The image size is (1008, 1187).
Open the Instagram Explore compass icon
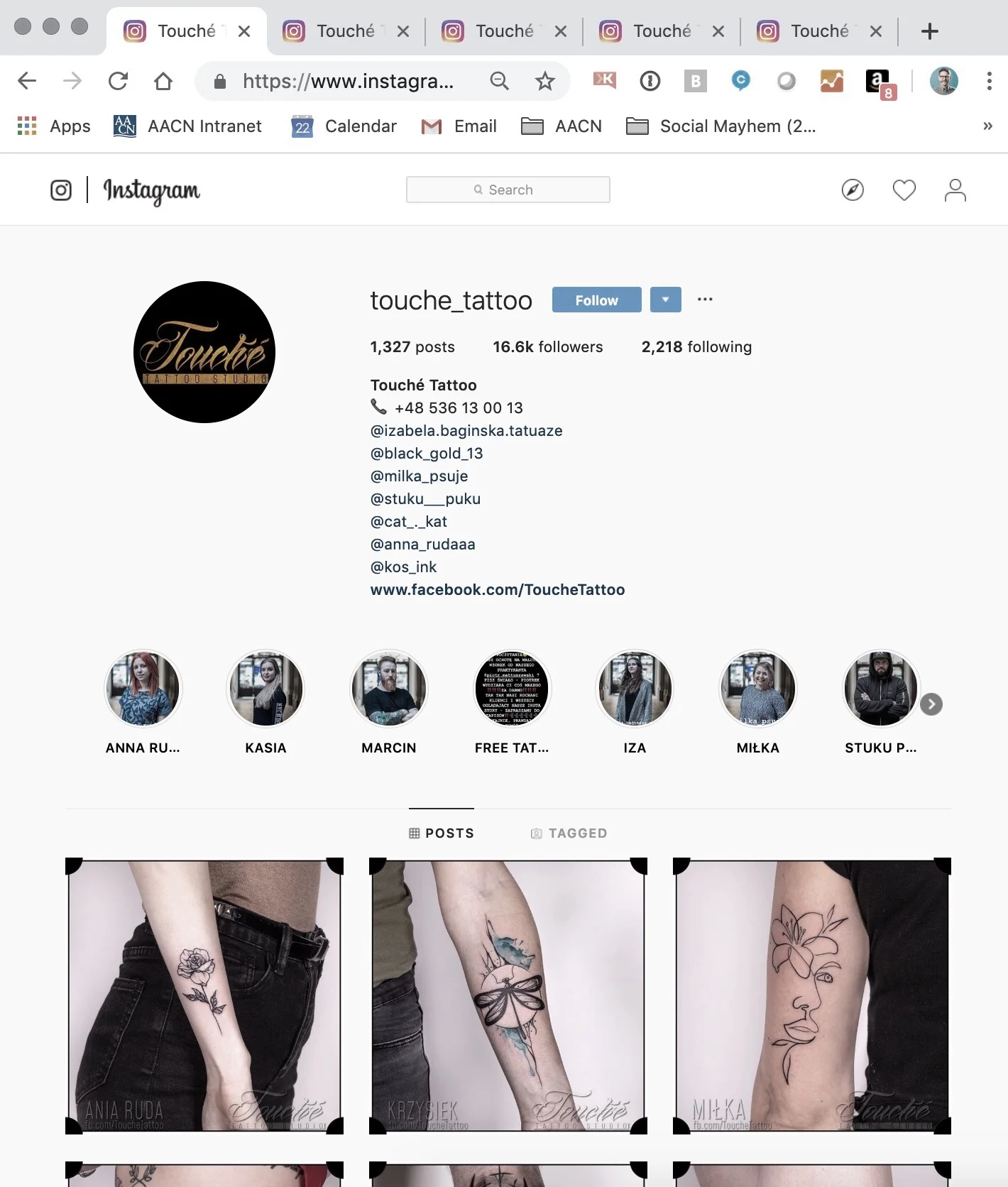pos(853,190)
